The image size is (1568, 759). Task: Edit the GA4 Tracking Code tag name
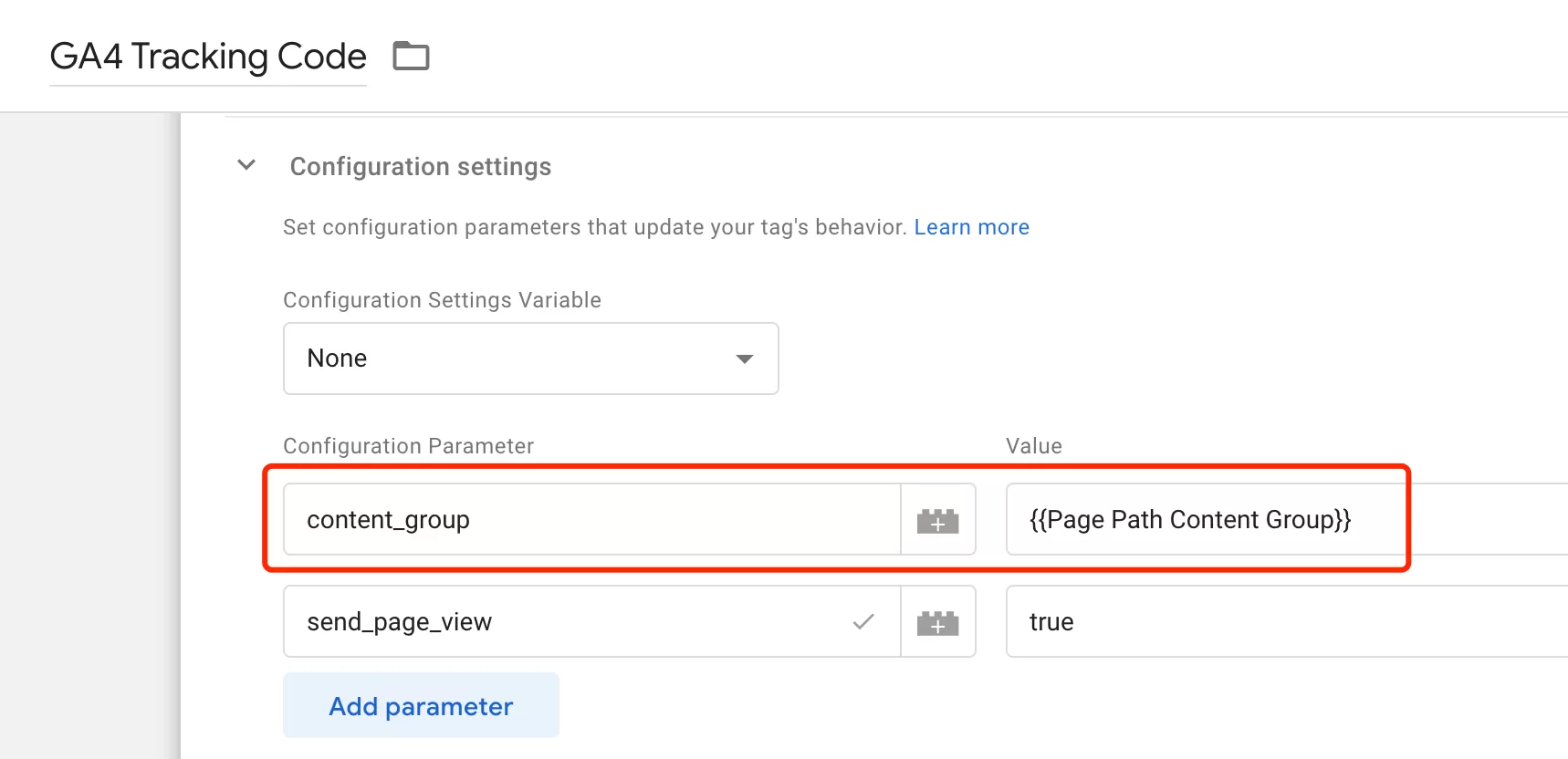pyautogui.click(x=208, y=57)
